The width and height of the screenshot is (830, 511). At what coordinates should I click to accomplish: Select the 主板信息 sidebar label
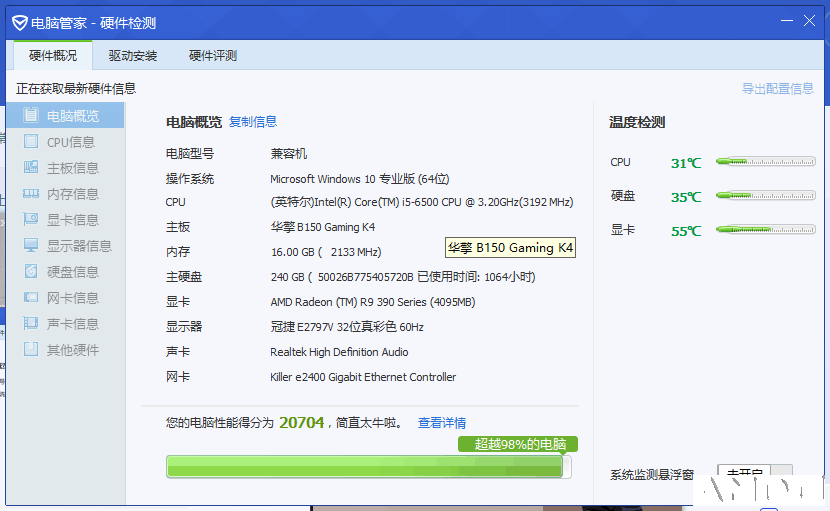[x=73, y=168]
